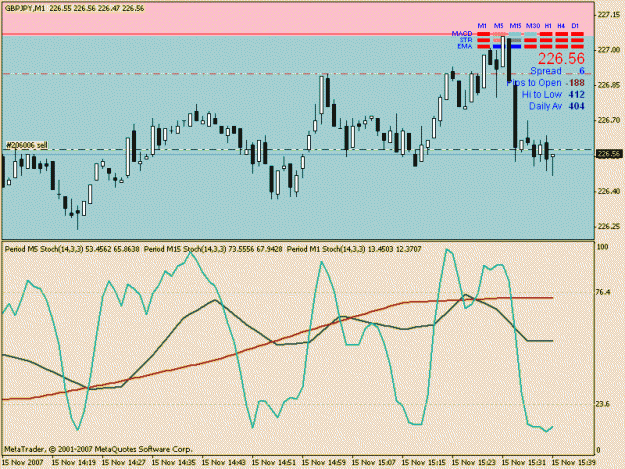Click the teal MACD signal bar under M30
This screenshot has width=625, height=469.
[530, 34]
